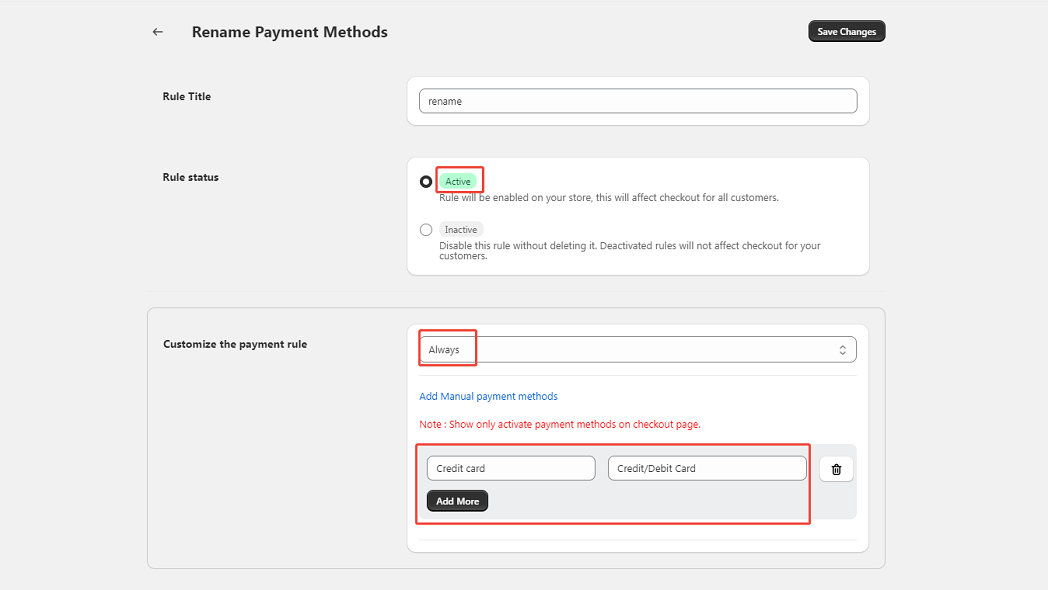Edit the Credit/Debit Card rename field
Image resolution: width=1048 pixels, height=590 pixels.
point(706,468)
